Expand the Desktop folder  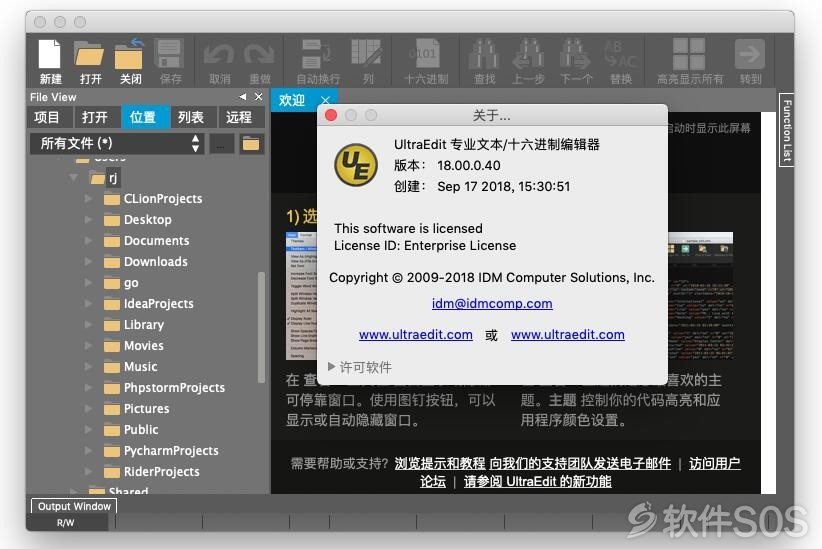point(88,220)
